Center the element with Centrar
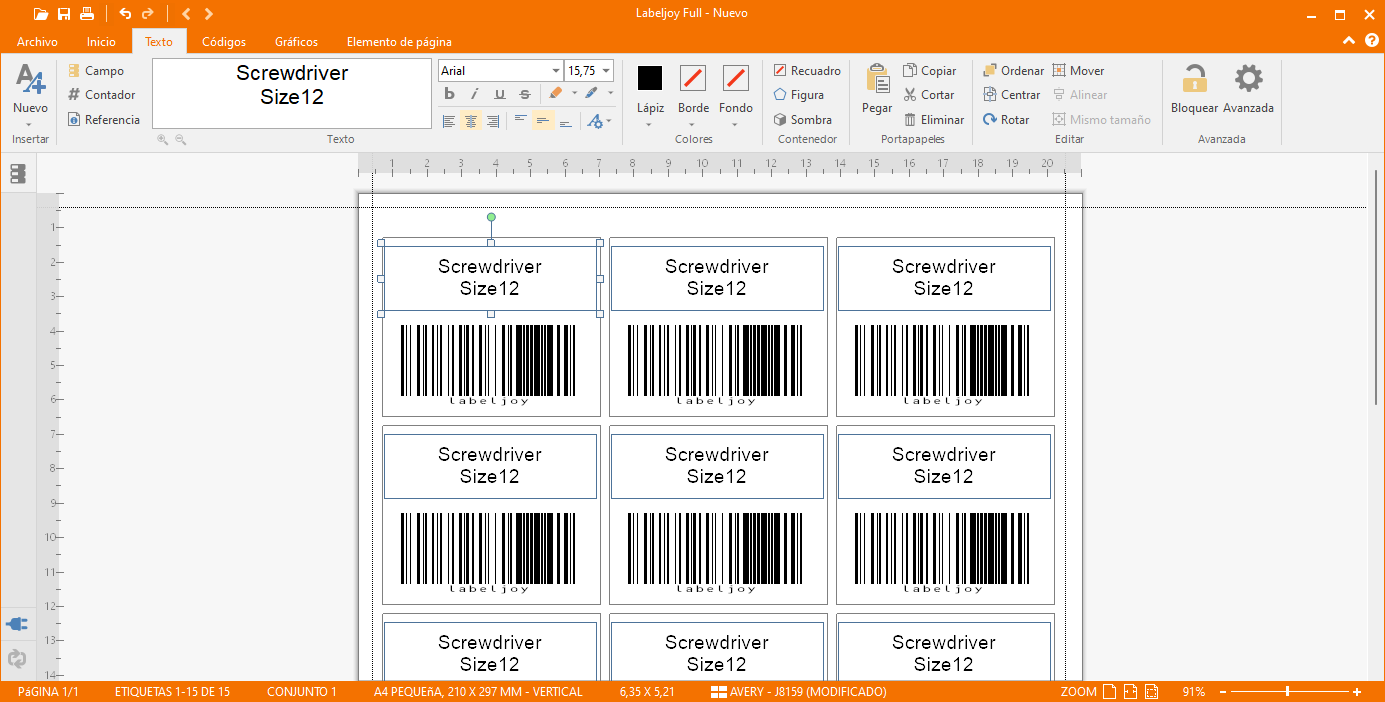Screen dimensions: 1385x702 click(x=1011, y=95)
